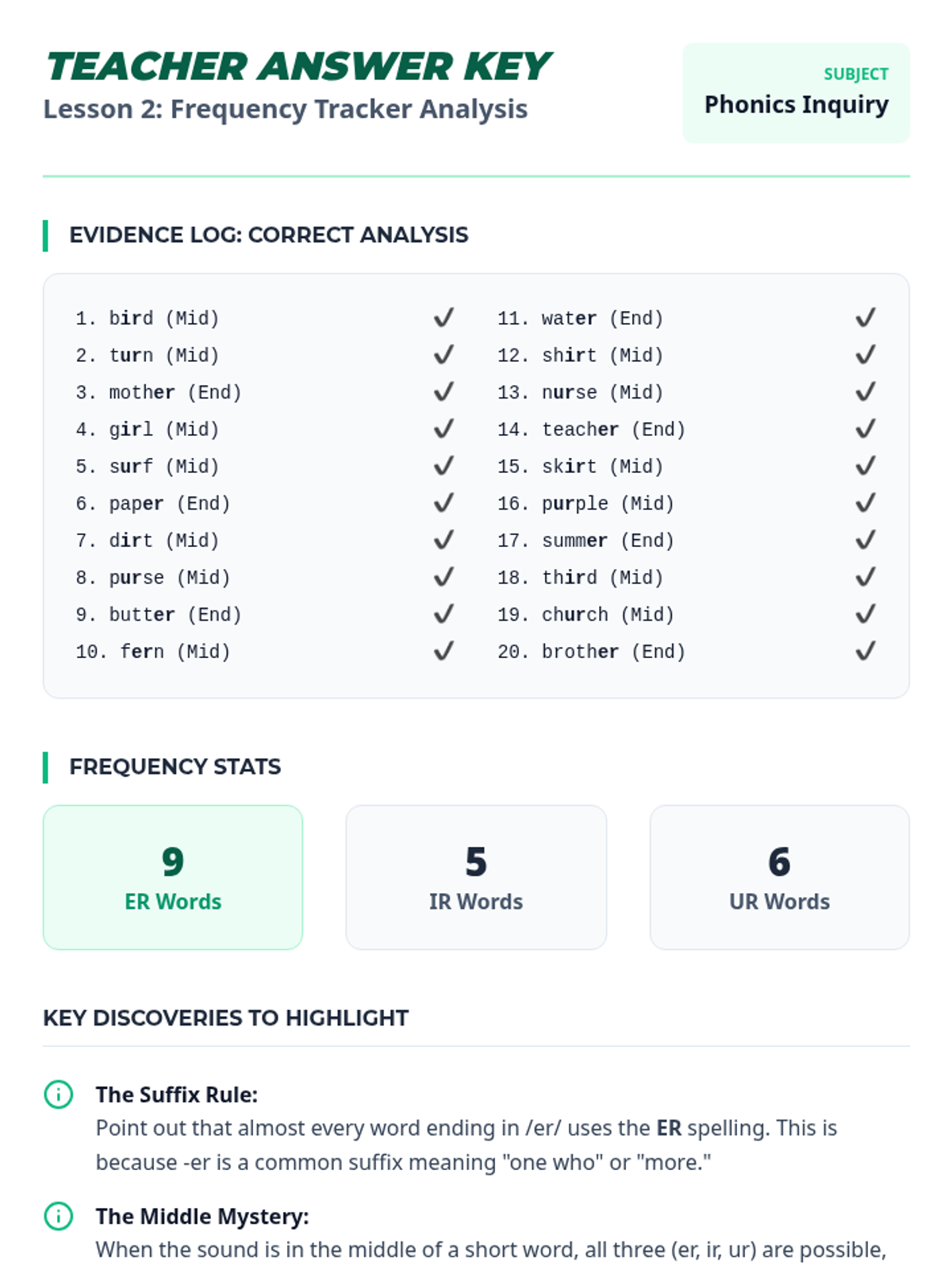Click the Teacher Answer Key title
The width and height of the screenshot is (952, 1270).
tap(297, 67)
